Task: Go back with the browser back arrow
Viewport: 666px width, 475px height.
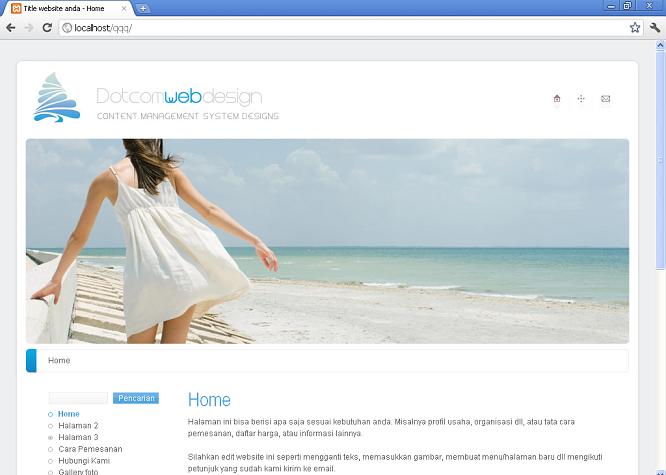Action: click(11, 28)
